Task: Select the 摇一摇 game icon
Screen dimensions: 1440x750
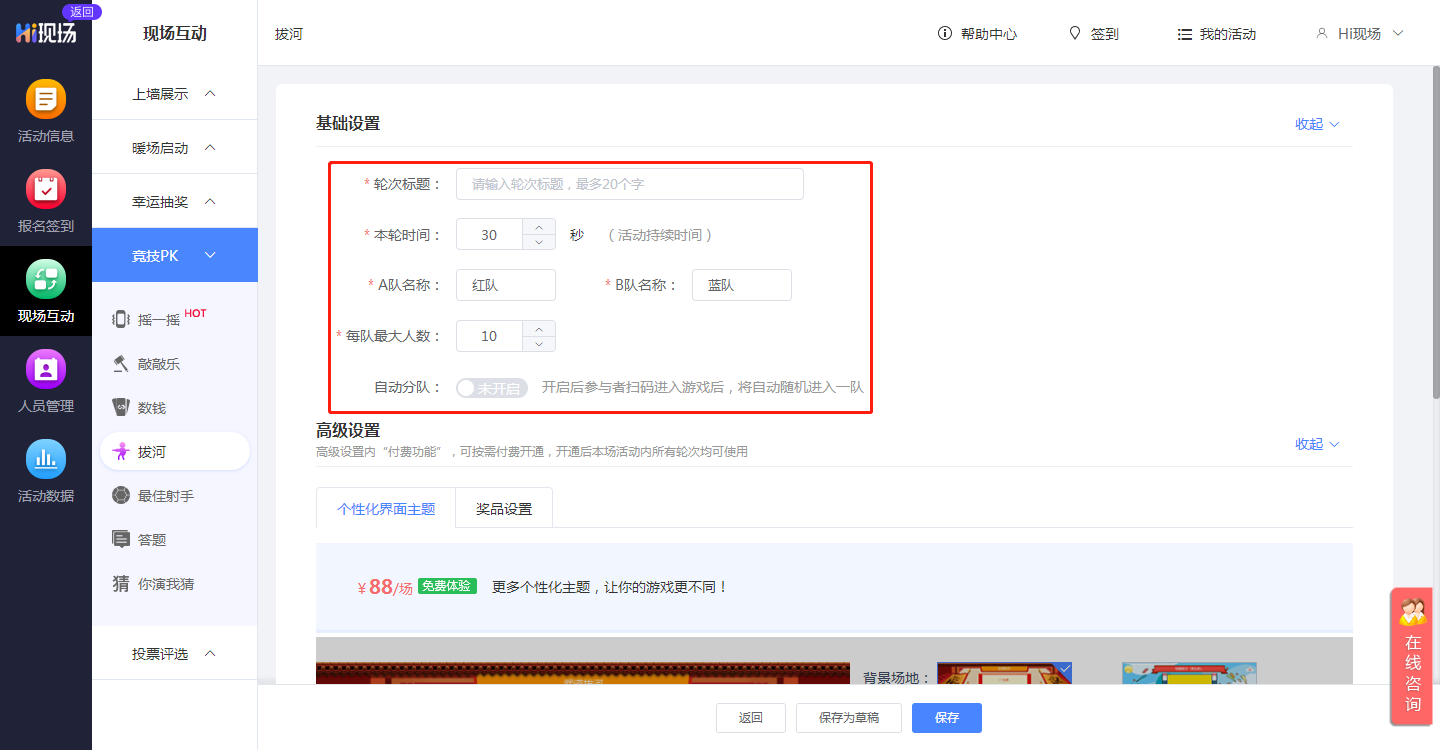Action: [x=121, y=320]
